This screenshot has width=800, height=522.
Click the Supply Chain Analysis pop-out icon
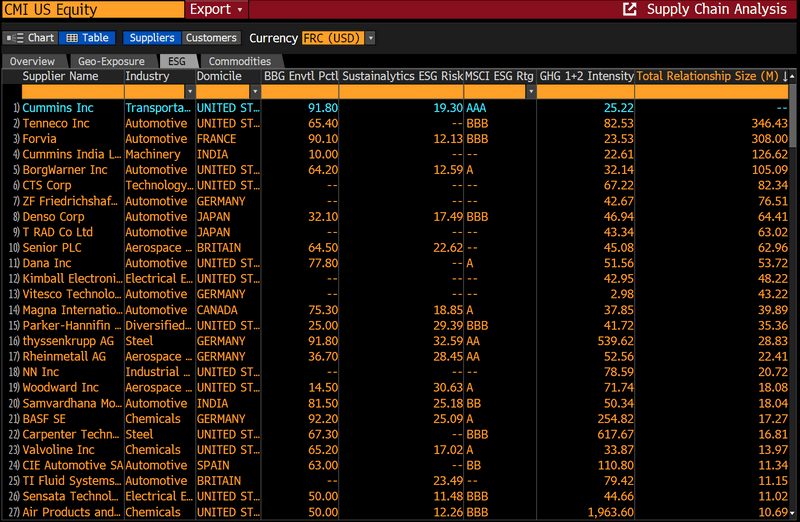pyautogui.click(x=630, y=10)
